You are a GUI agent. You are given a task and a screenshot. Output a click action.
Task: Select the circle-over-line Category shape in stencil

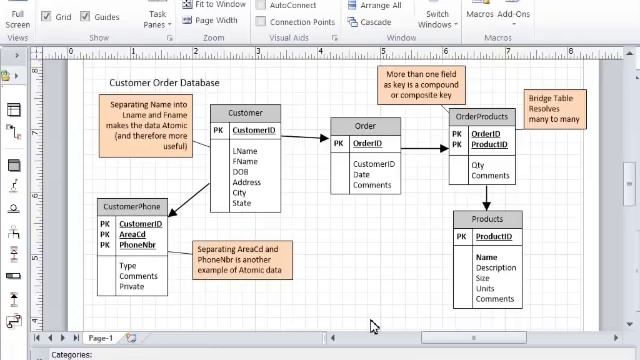pos(13,209)
